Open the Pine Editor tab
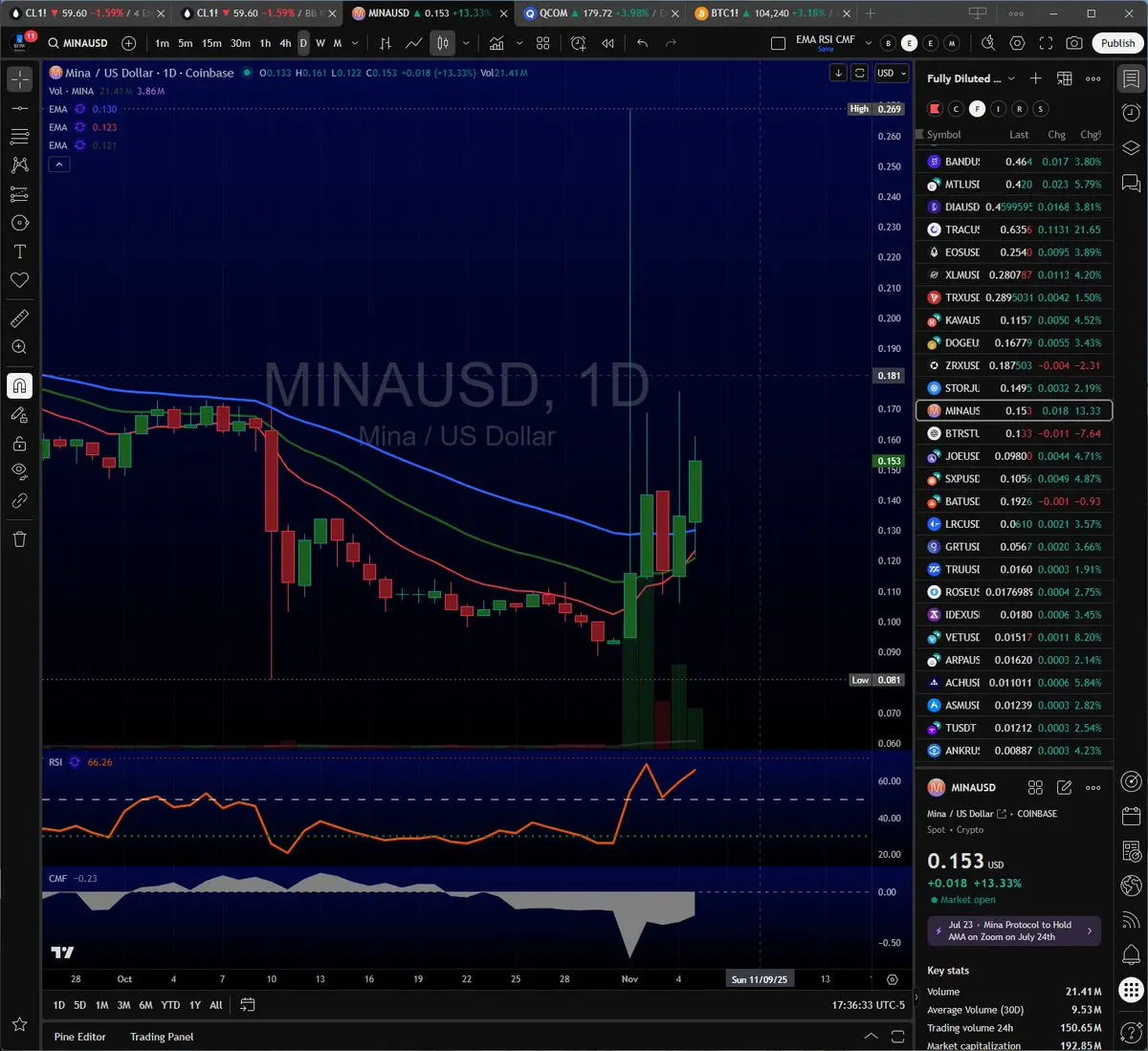1148x1051 pixels. (80, 1037)
